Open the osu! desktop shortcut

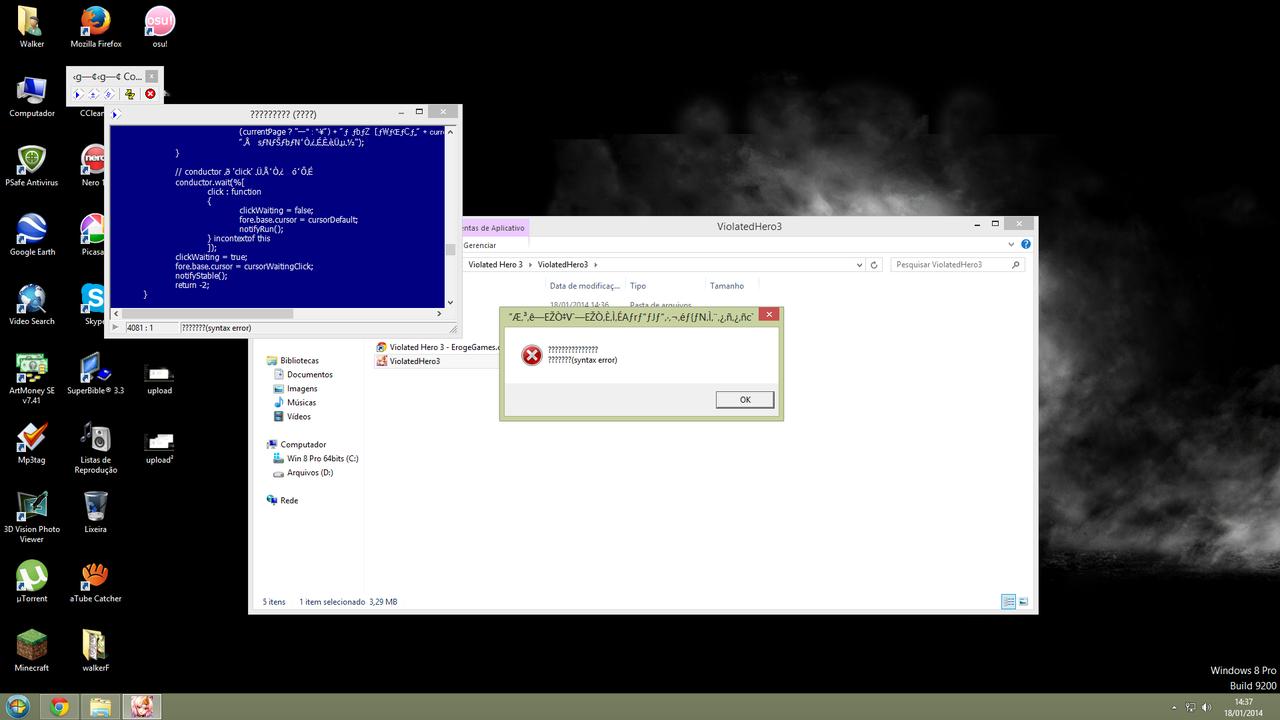159,27
